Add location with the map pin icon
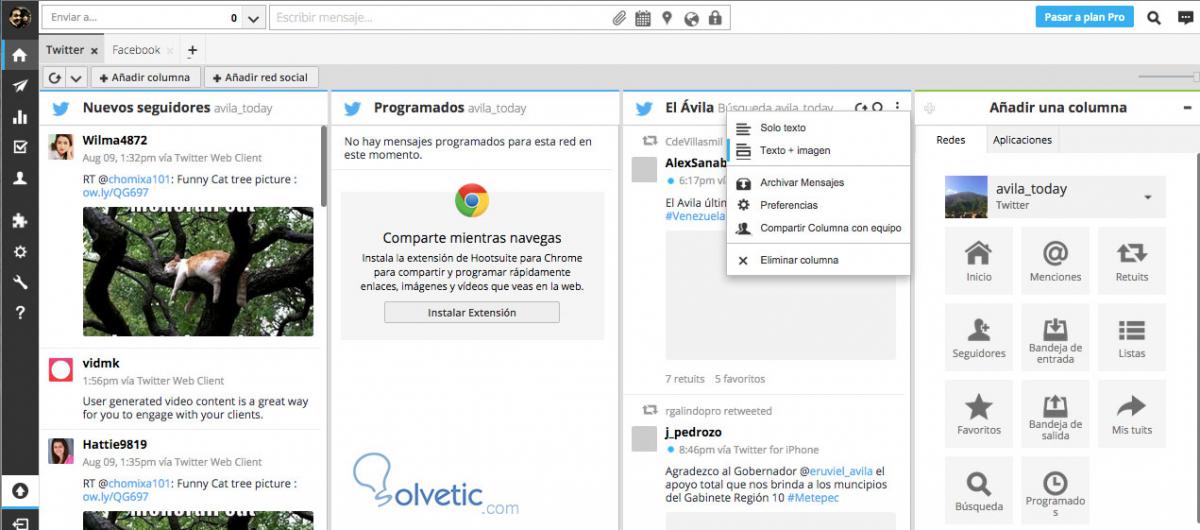This screenshot has width=1200, height=530. tap(667, 18)
